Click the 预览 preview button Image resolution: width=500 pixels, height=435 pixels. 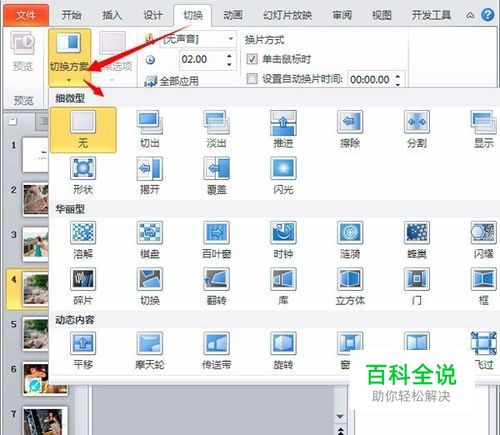tap(23, 52)
